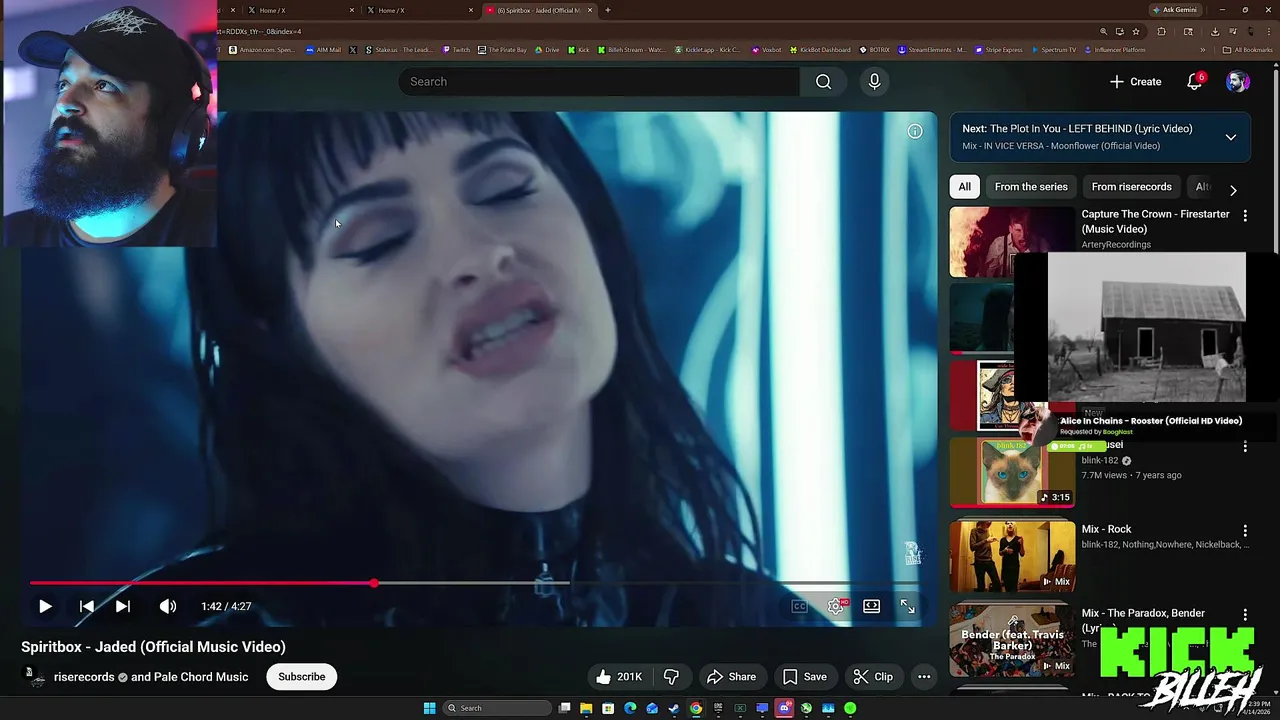
Task: Select the From the series chip
Action: [1031, 187]
